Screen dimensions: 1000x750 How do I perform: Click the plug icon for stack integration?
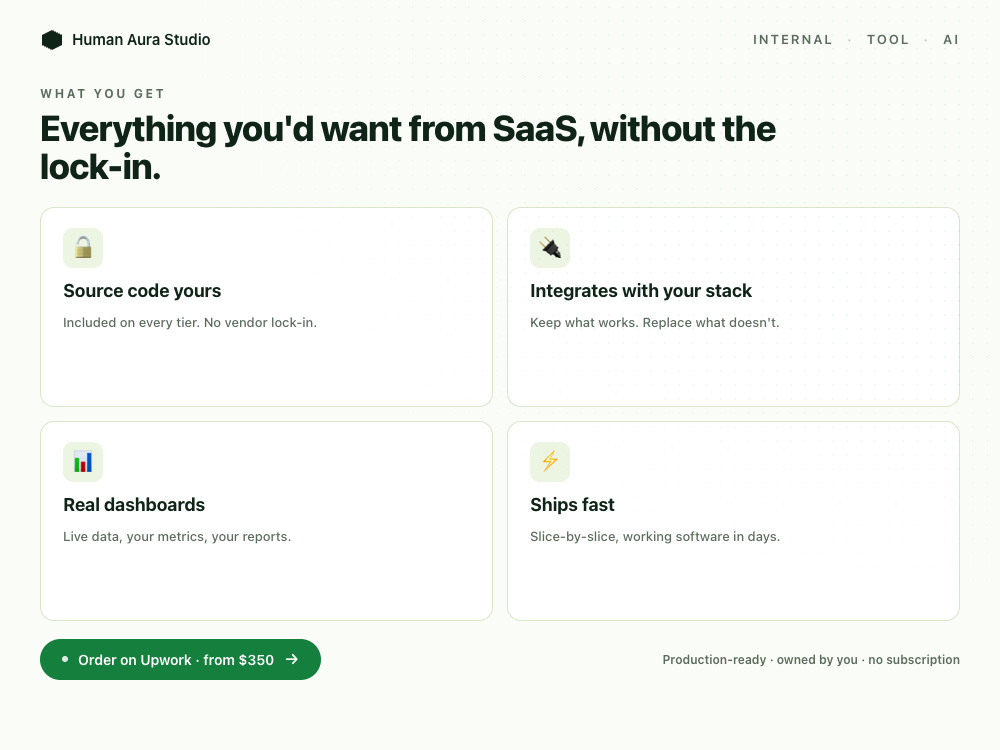550,247
